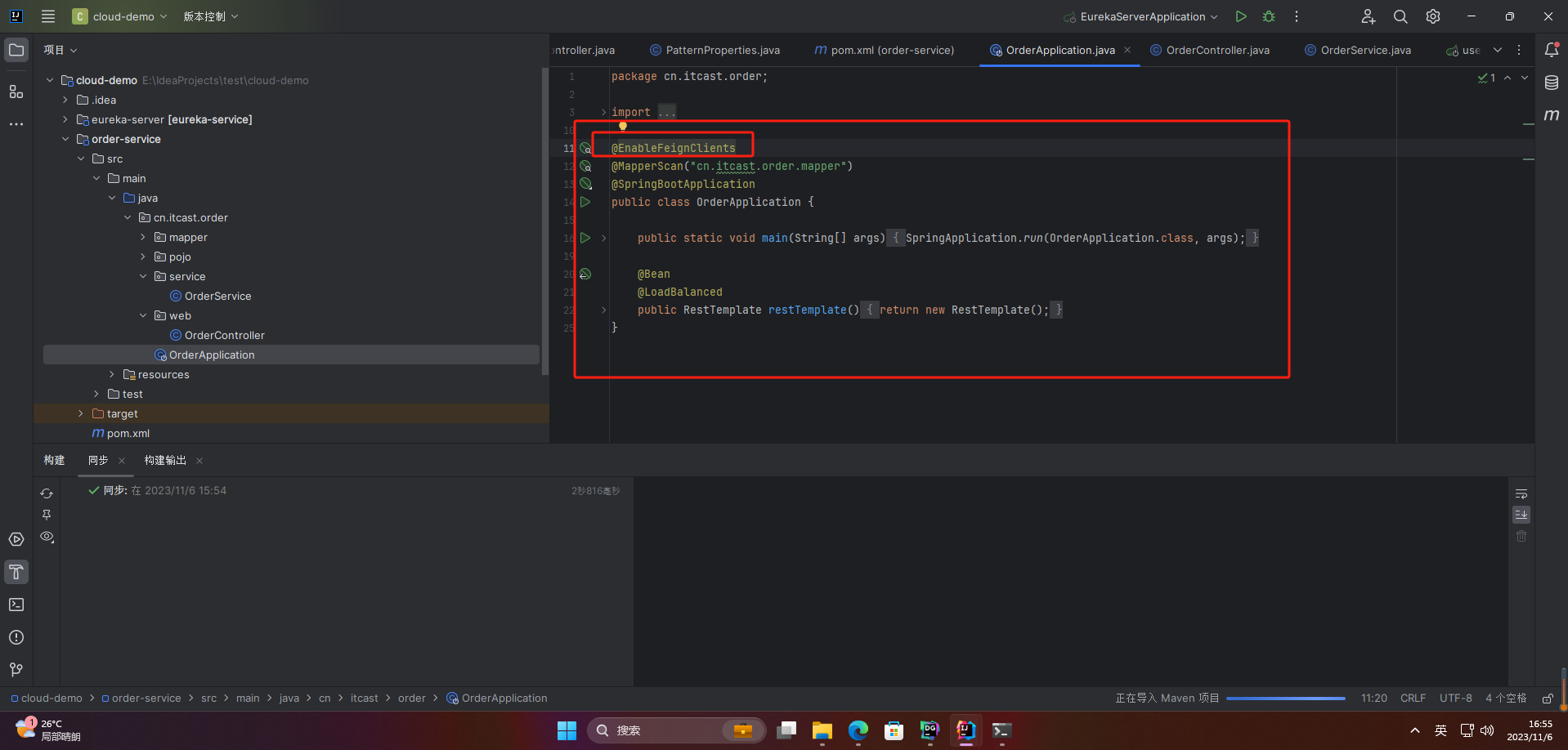Select the 同步 tab in build panel
This screenshot has height=750, width=1568.
(x=98, y=460)
